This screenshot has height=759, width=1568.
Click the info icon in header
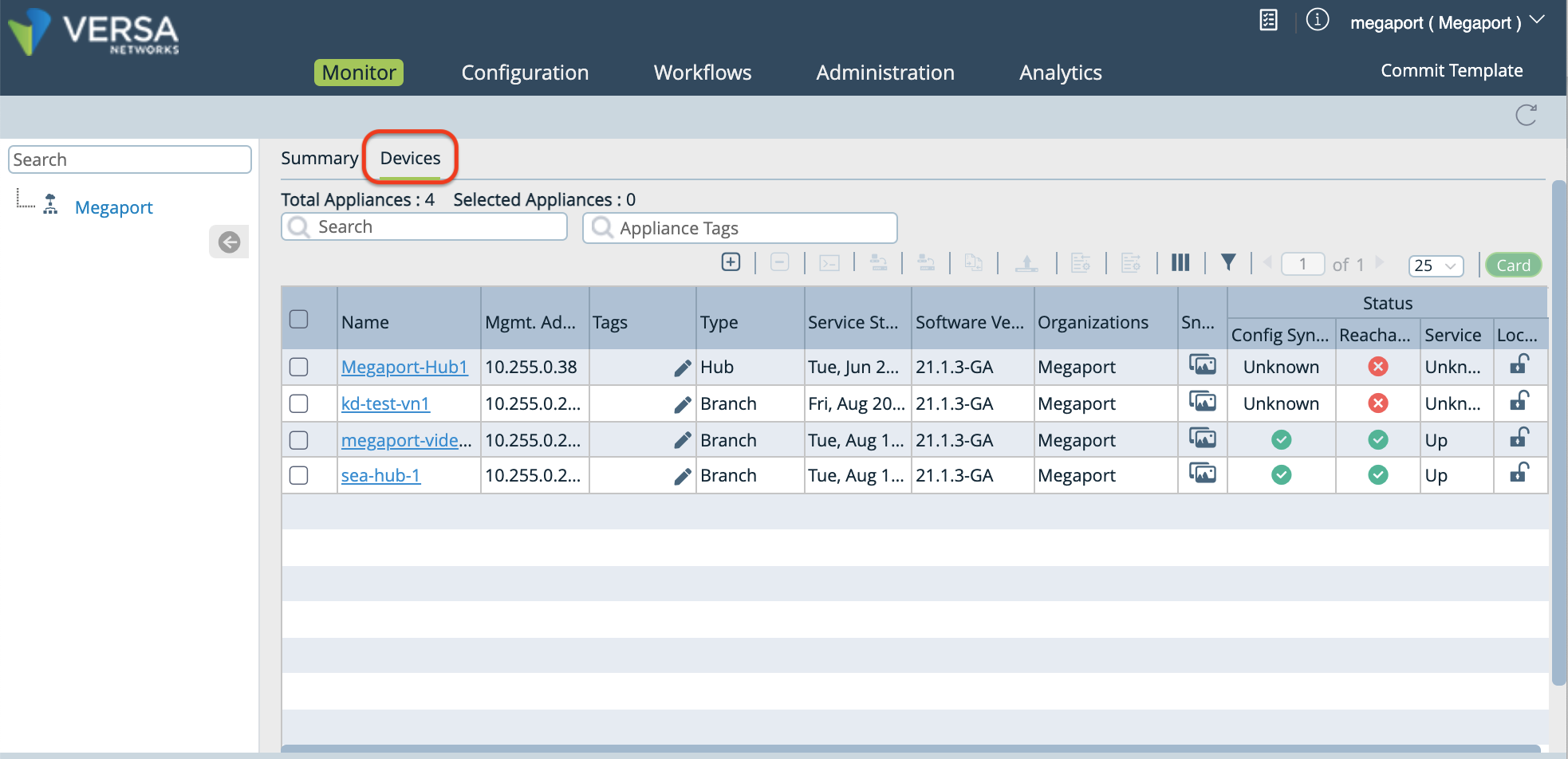[x=1318, y=20]
